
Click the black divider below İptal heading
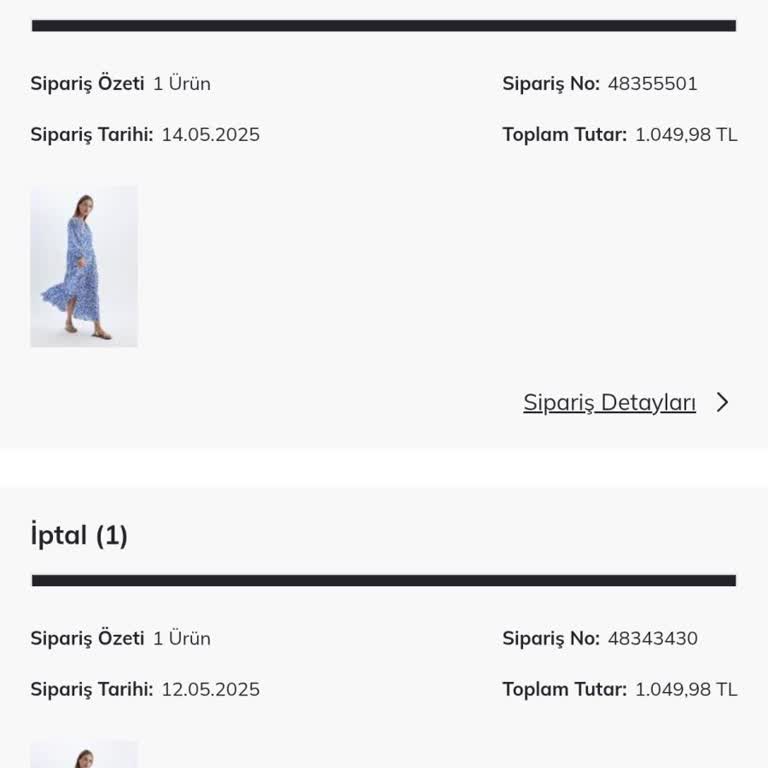pos(384,581)
